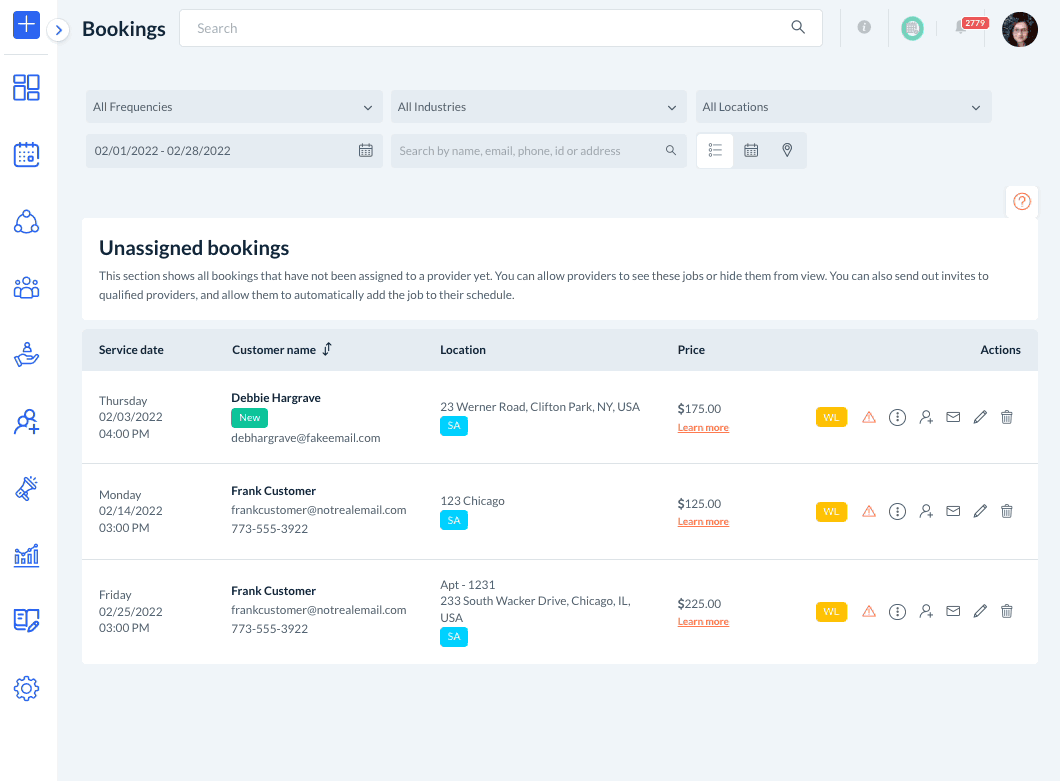Assign provider to Debbie Hargrave's booking
The image size is (1060, 781).
click(x=926, y=417)
